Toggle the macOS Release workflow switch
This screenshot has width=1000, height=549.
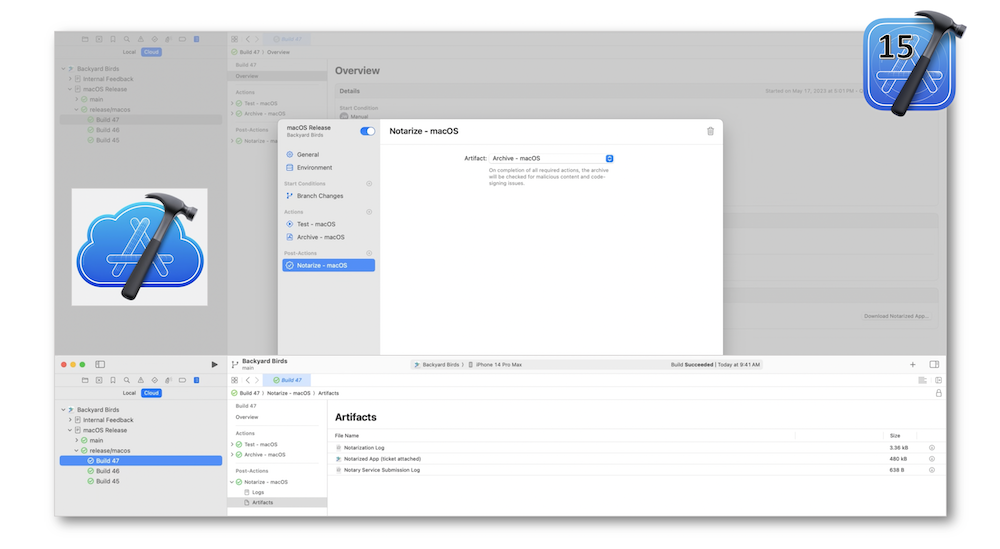pos(367,131)
